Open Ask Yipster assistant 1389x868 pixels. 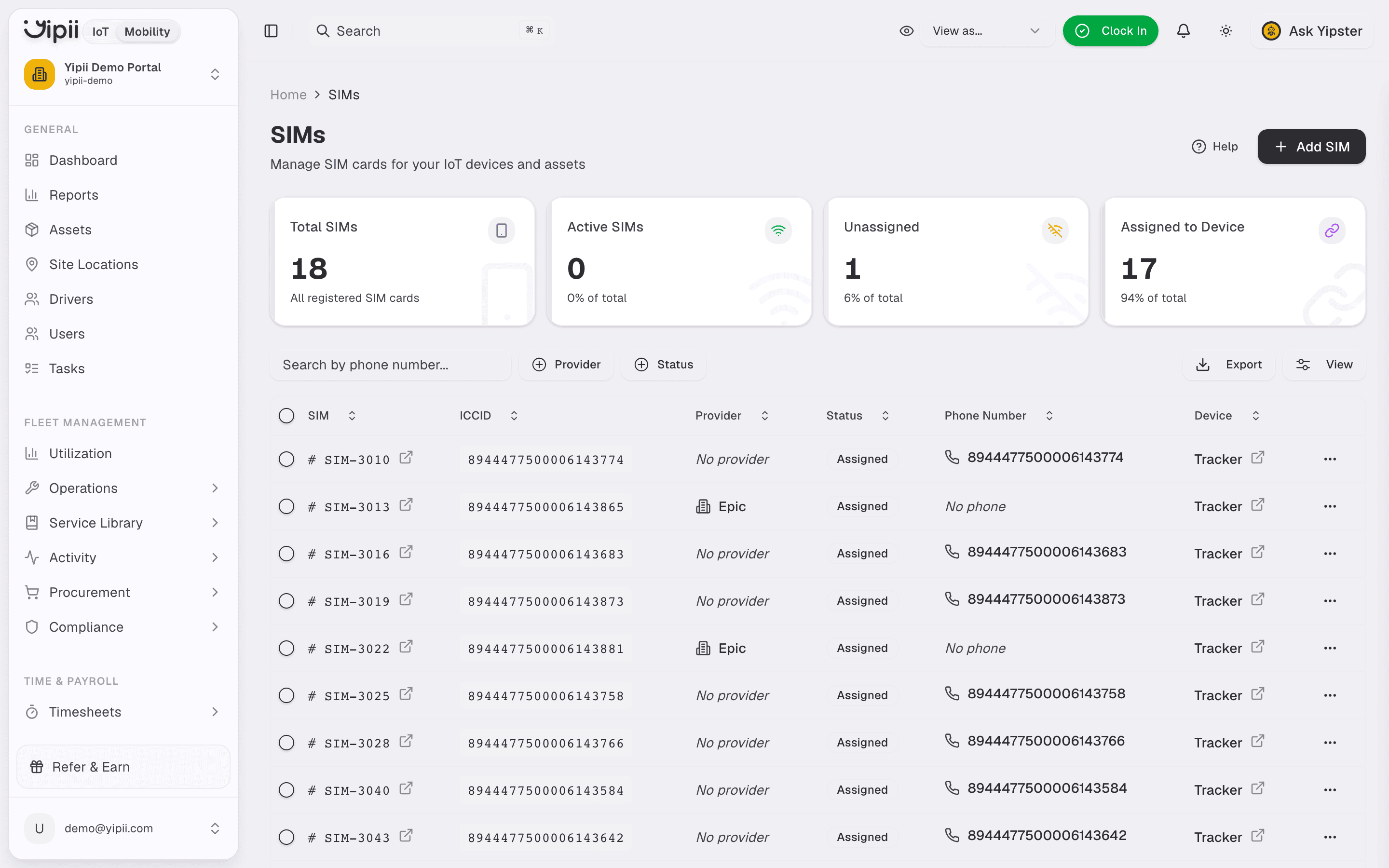1311,31
